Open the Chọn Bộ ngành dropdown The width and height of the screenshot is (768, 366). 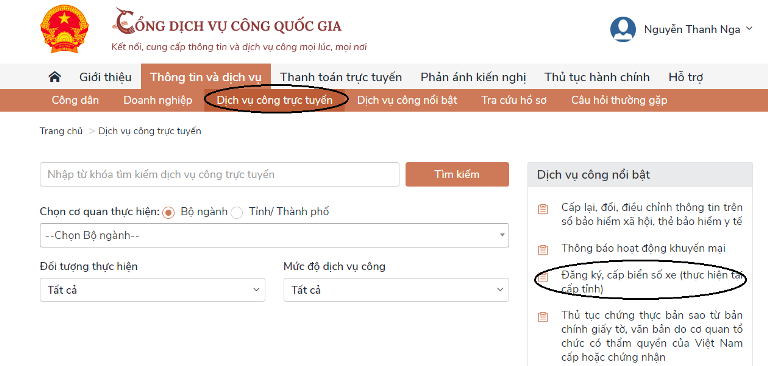pyautogui.click(x=274, y=235)
